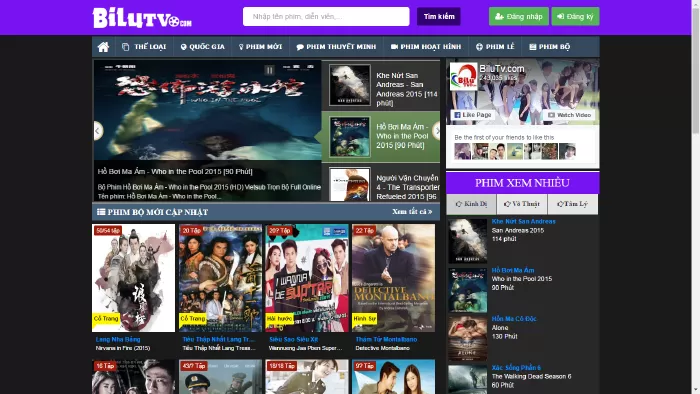Open Phim Lẻ section
The width and height of the screenshot is (700, 394).
(495, 47)
